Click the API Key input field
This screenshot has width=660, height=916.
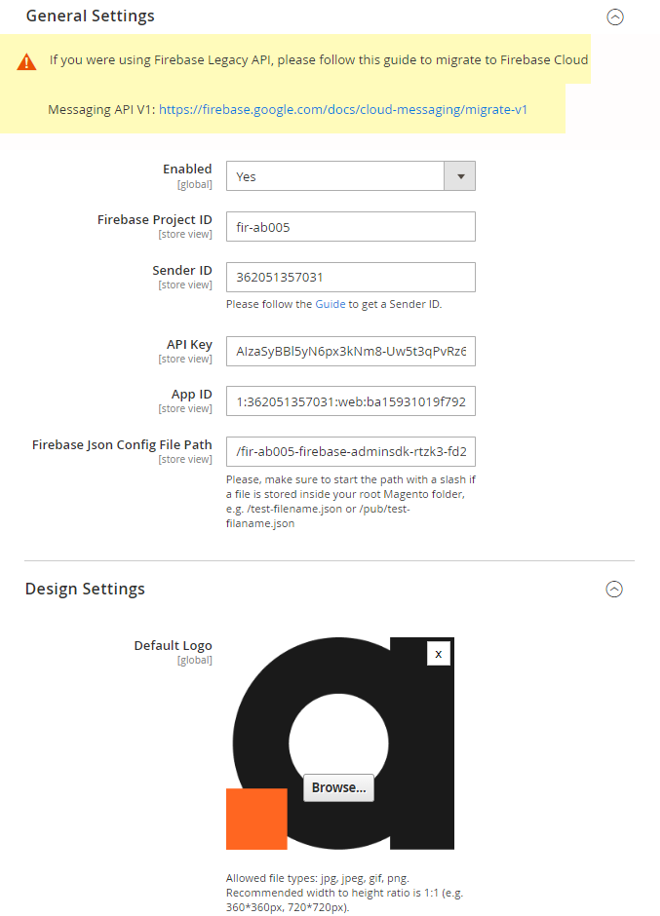[x=350, y=351]
